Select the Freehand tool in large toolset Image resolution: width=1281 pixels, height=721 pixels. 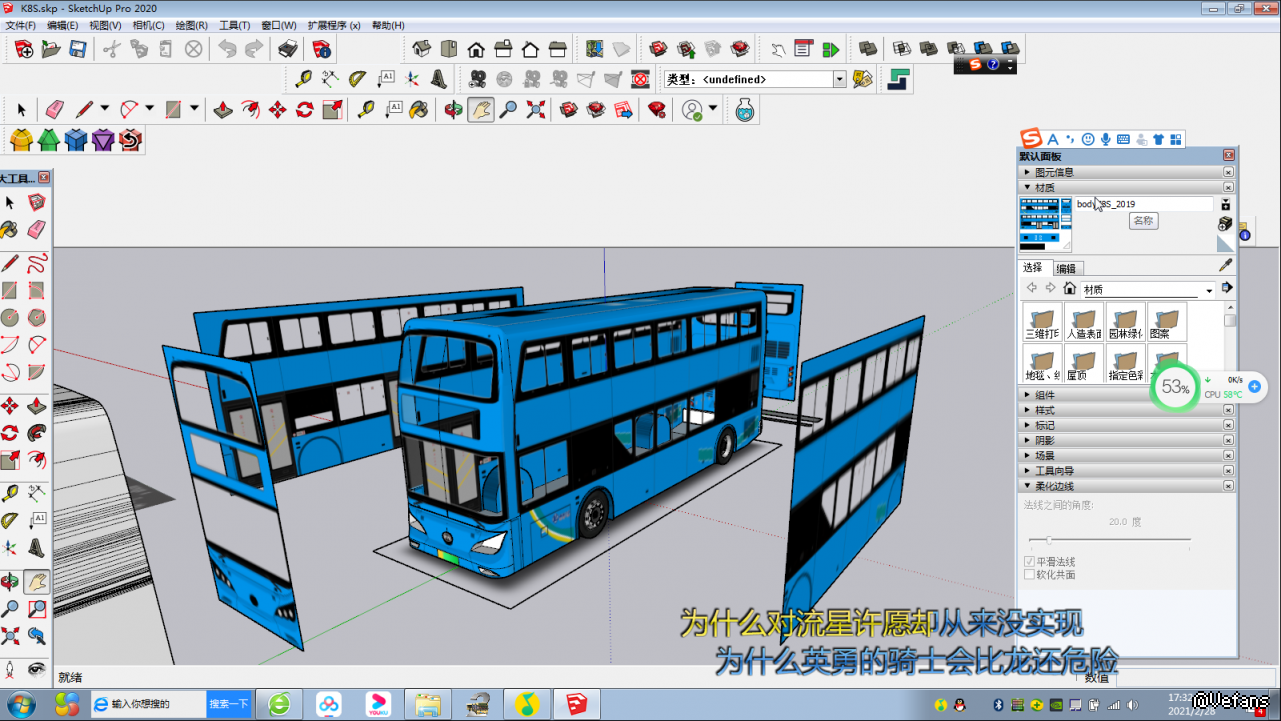tap(37, 264)
